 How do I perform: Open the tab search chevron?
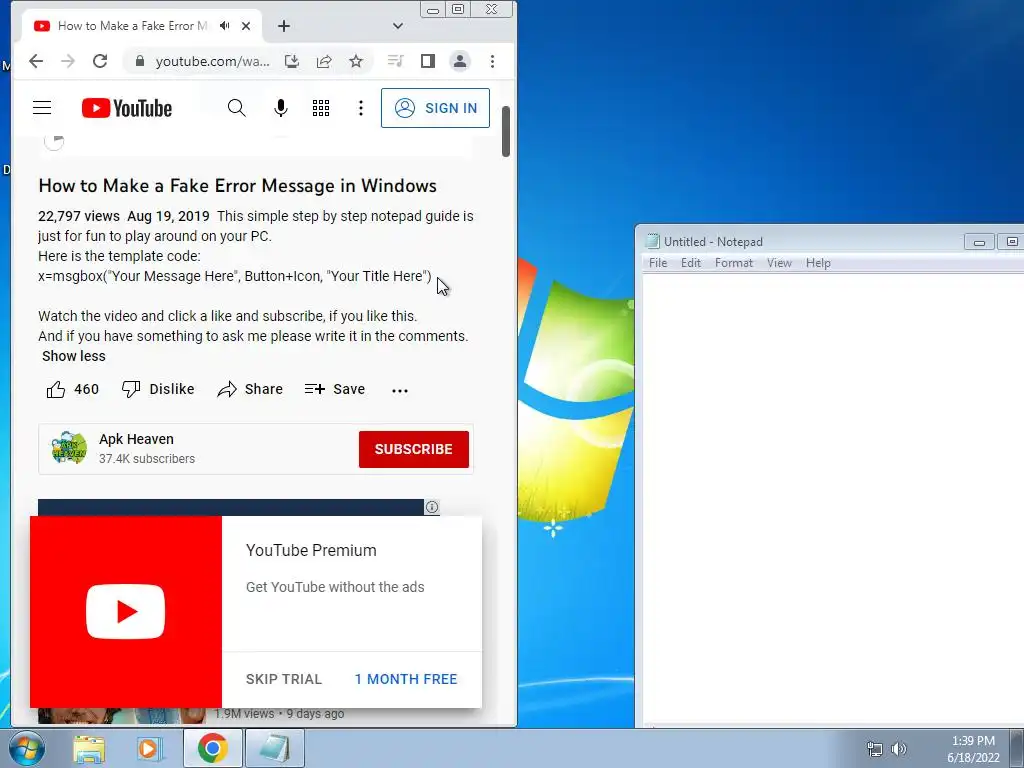click(x=398, y=26)
